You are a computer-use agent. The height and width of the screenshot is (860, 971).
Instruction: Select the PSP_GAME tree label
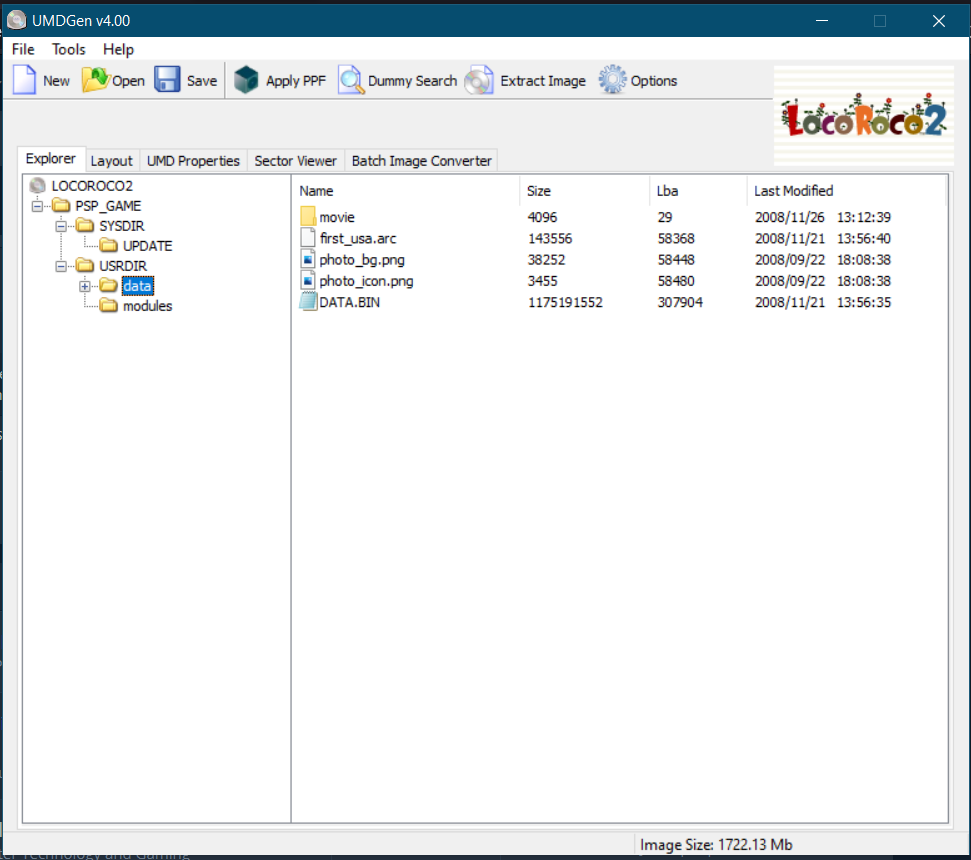pos(108,206)
